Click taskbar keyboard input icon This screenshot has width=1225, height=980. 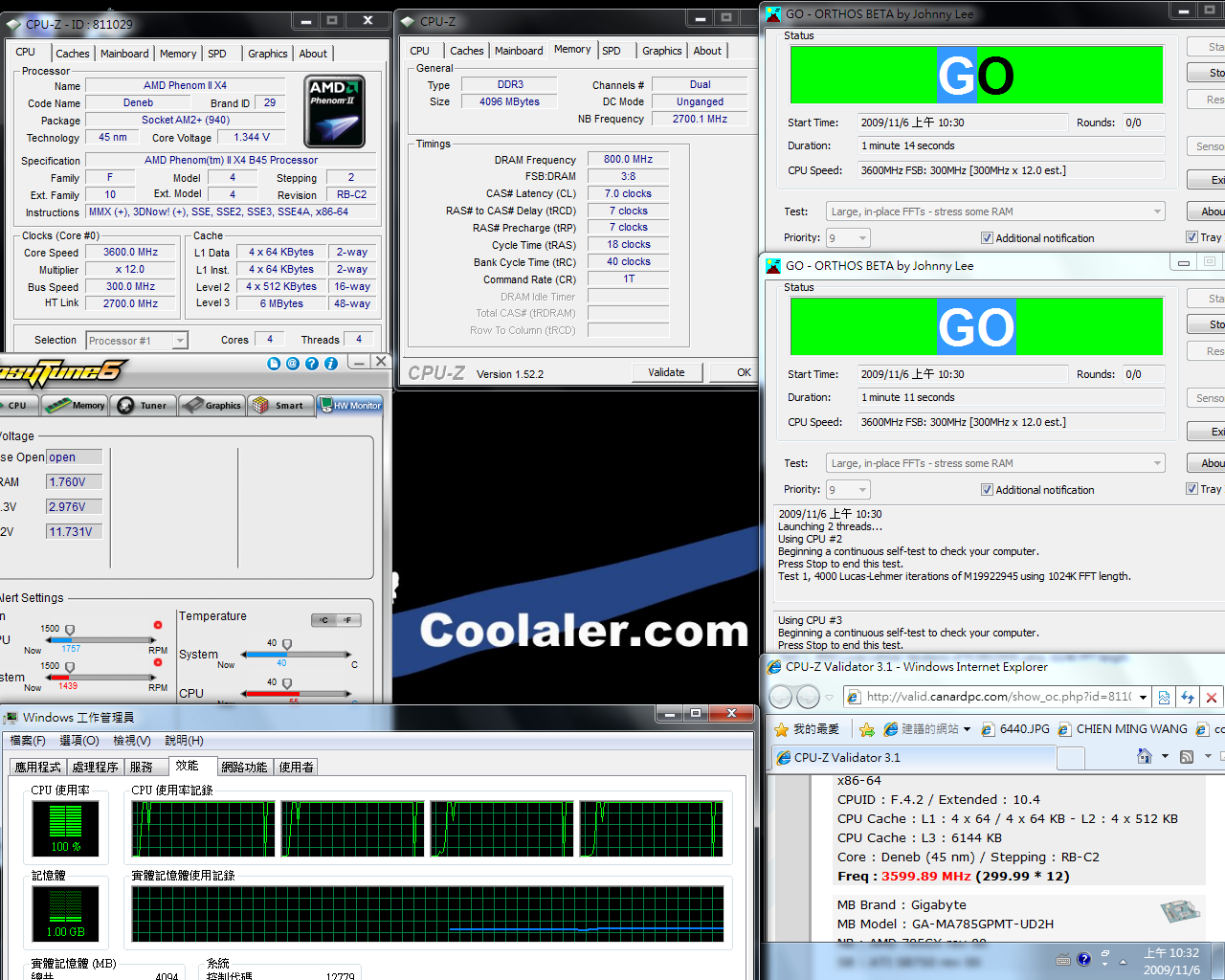[x=1063, y=959]
